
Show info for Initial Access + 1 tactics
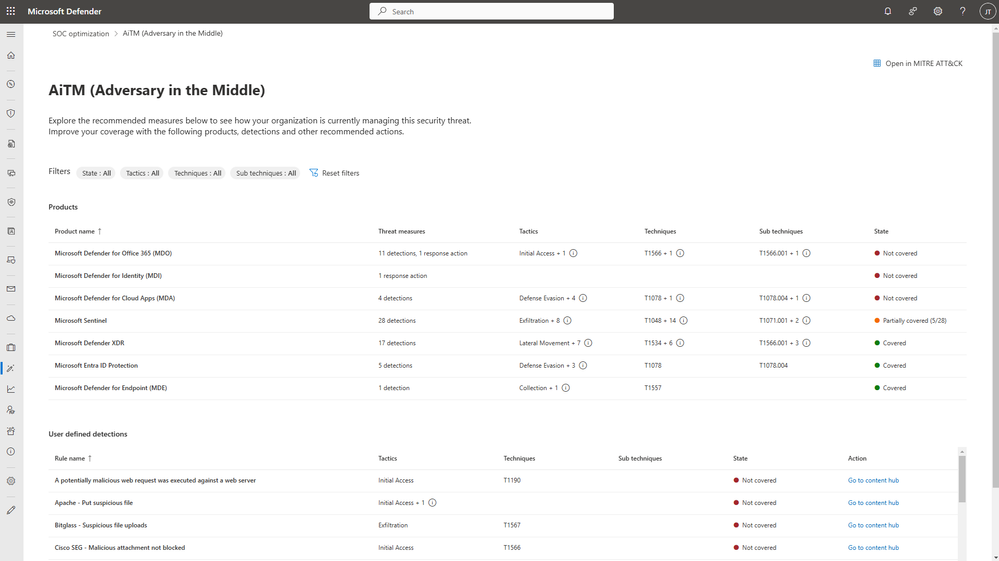[573, 253]
